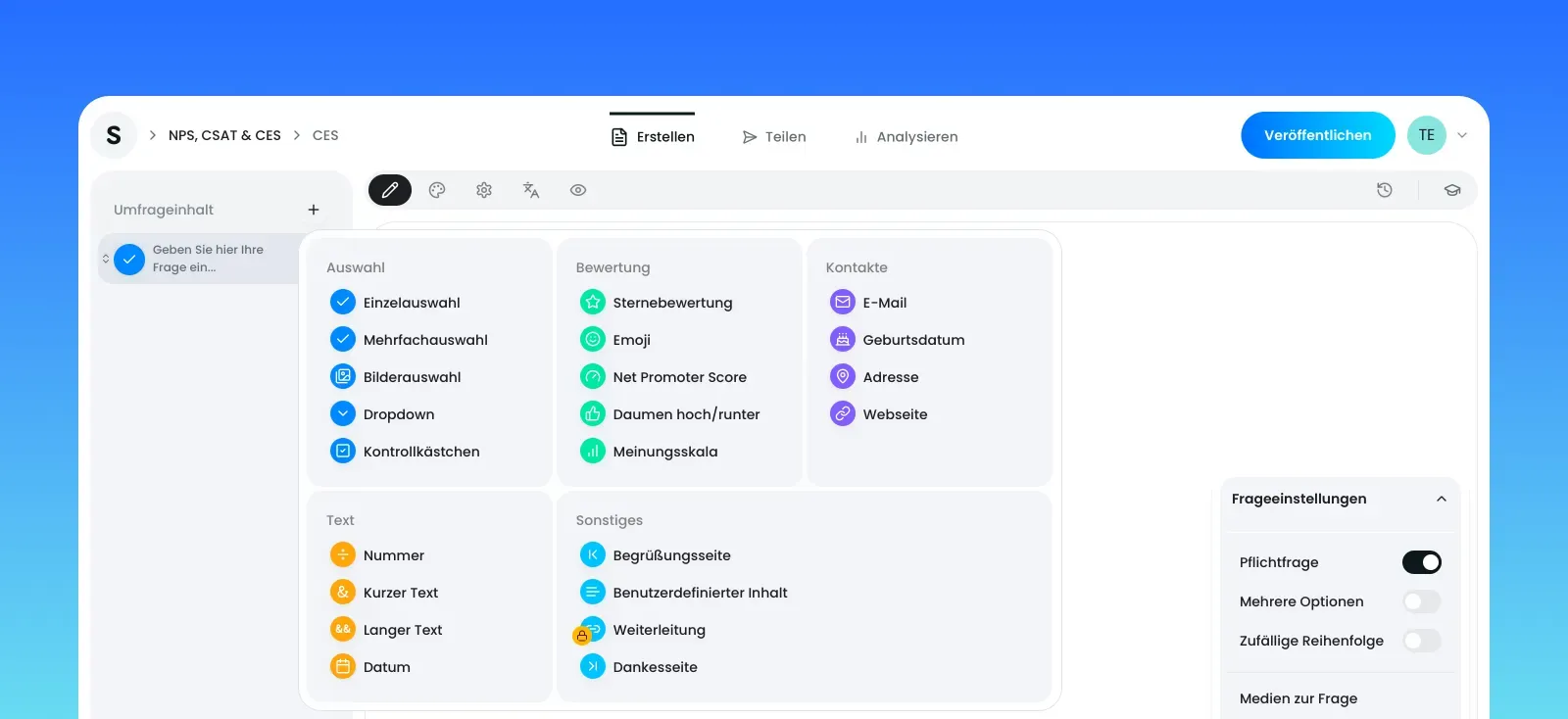Click the Umfrageinhalt heading
This screenshot has width=1568, height=719.
click(164, 210)
